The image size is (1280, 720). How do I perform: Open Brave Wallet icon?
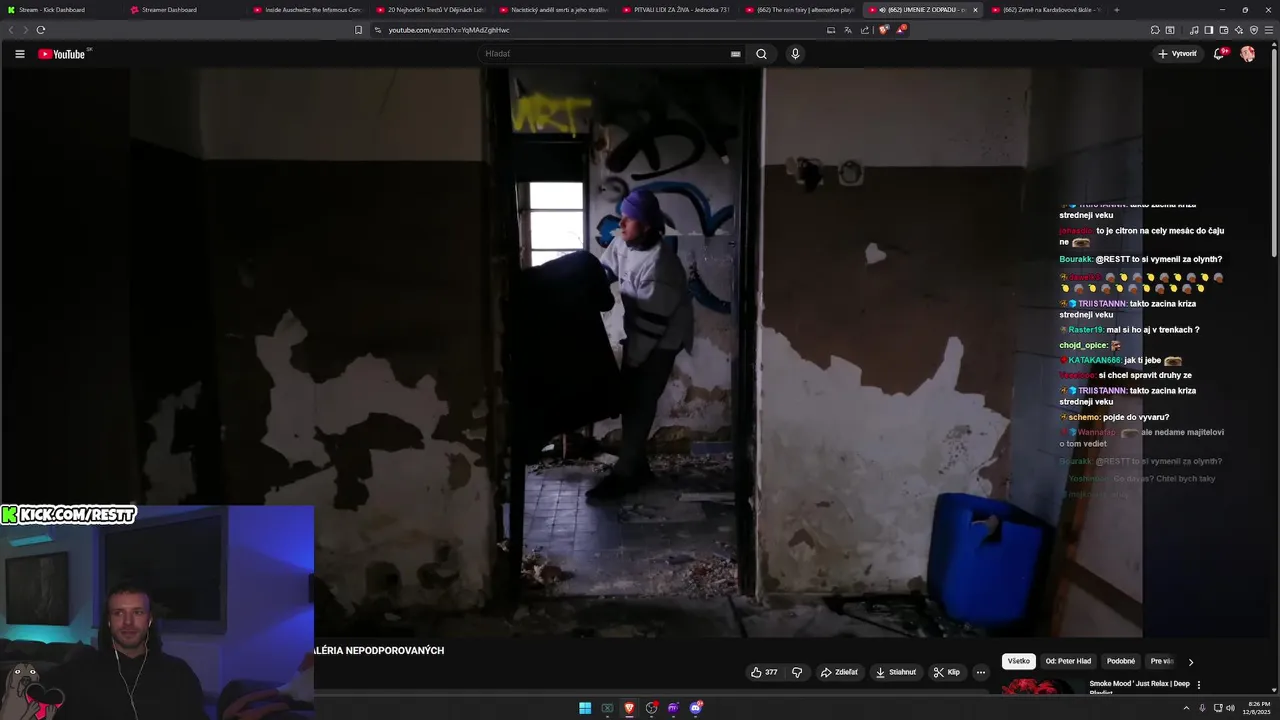1224,30
